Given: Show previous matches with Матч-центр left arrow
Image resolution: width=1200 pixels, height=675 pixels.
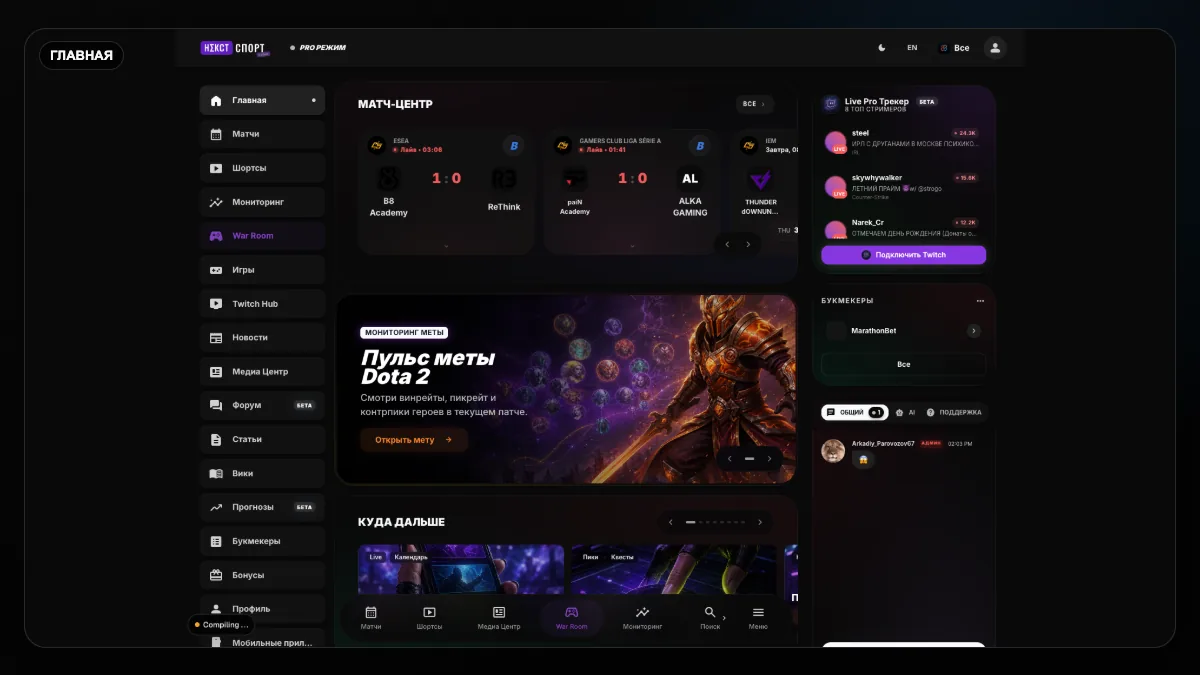Looking at the screenshot, I should pos(727,244).
